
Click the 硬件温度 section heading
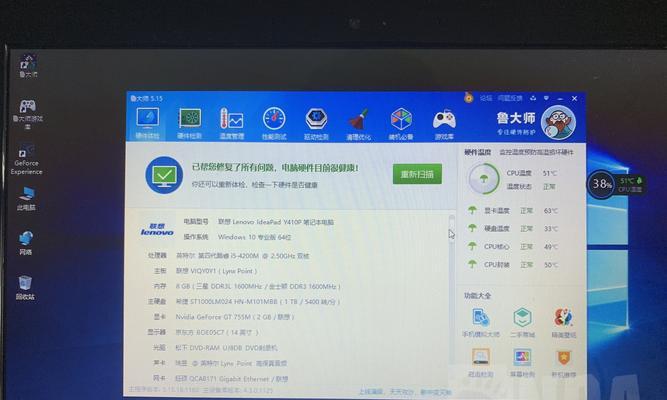click(x=477, y=152)
